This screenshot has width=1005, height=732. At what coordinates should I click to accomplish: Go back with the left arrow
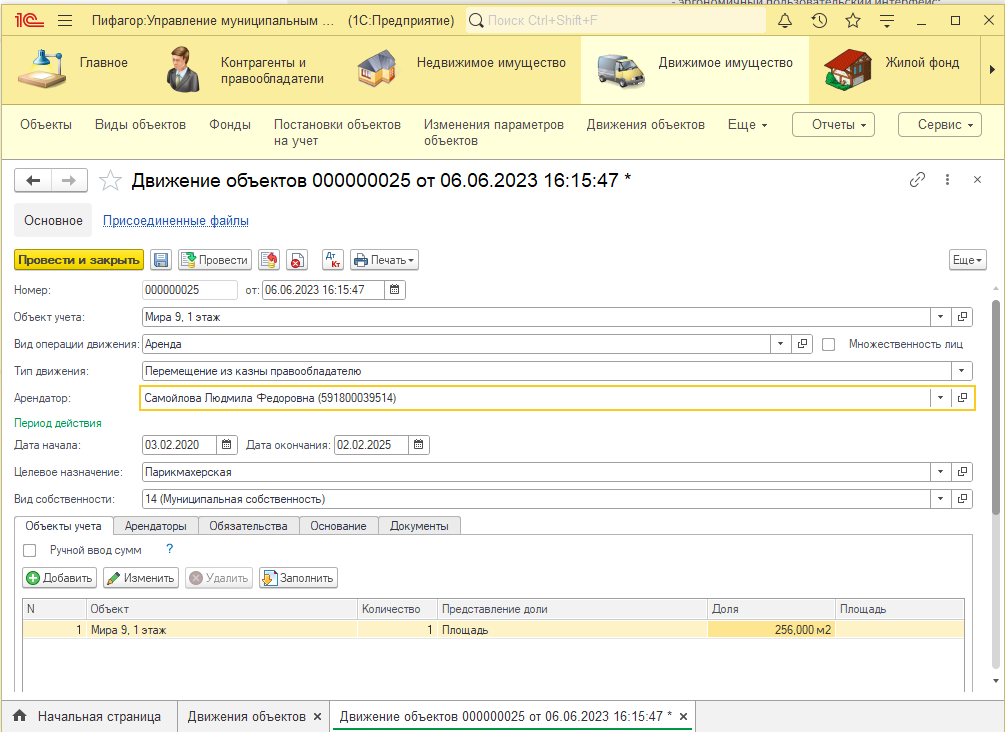point(33,181)
